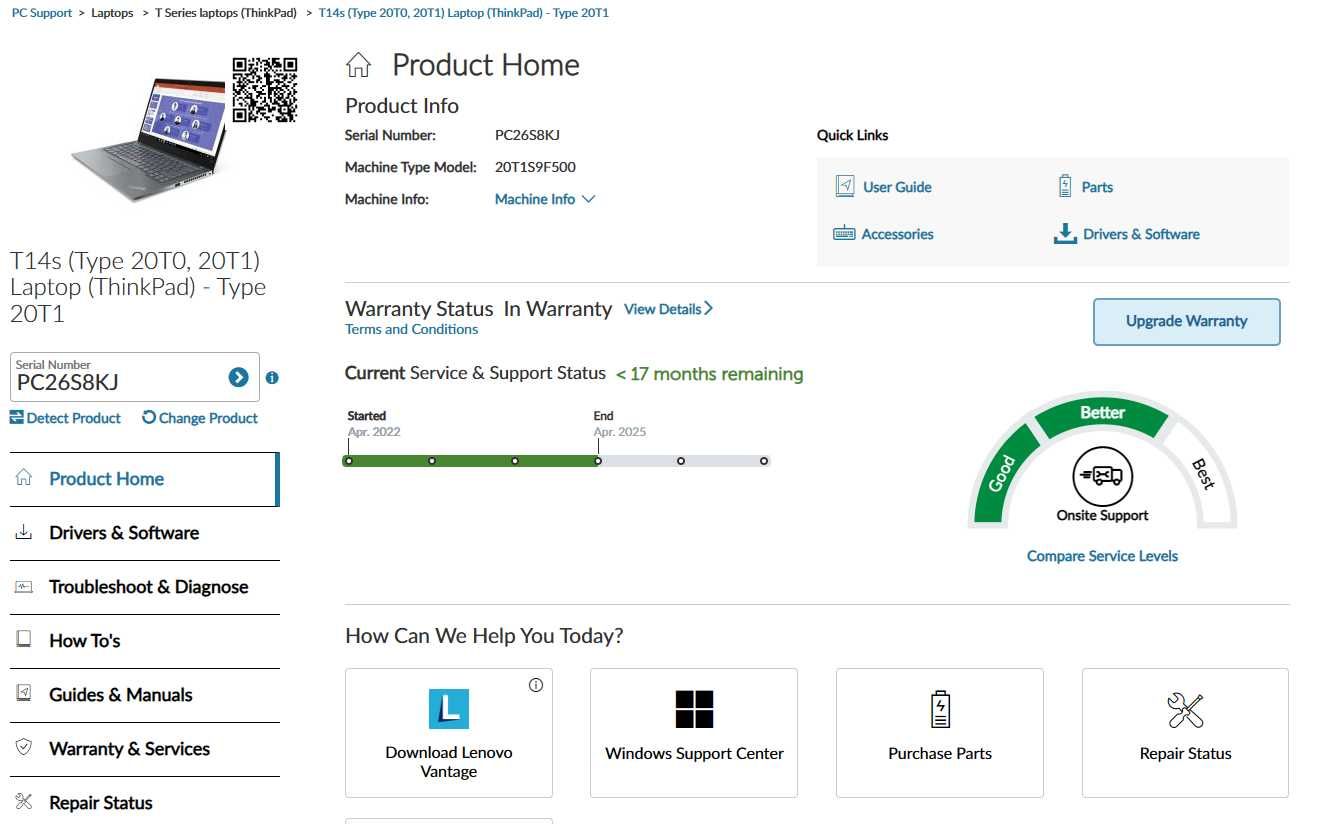The image size is (1325, 824).
Task: Click the Started Apr. 2022 timeline marker
Action: 348,461
